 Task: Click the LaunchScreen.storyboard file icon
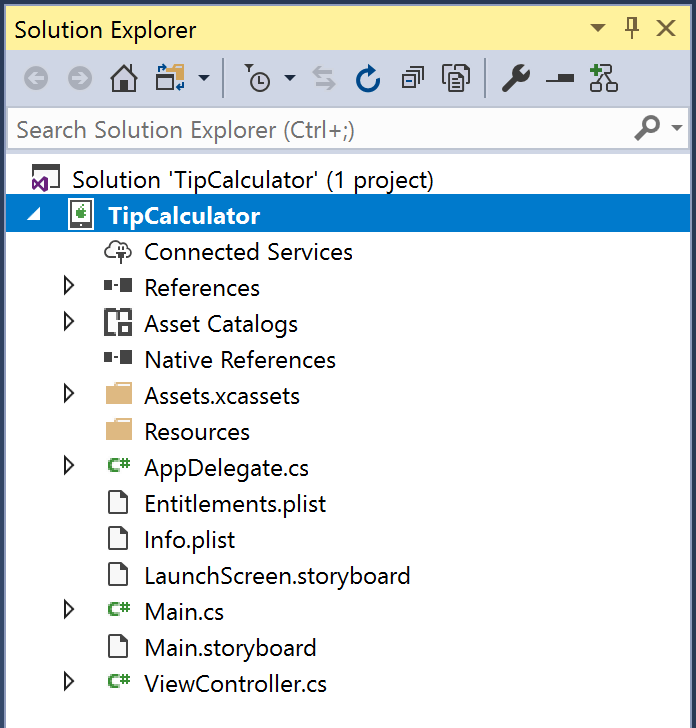coord(118,574)
